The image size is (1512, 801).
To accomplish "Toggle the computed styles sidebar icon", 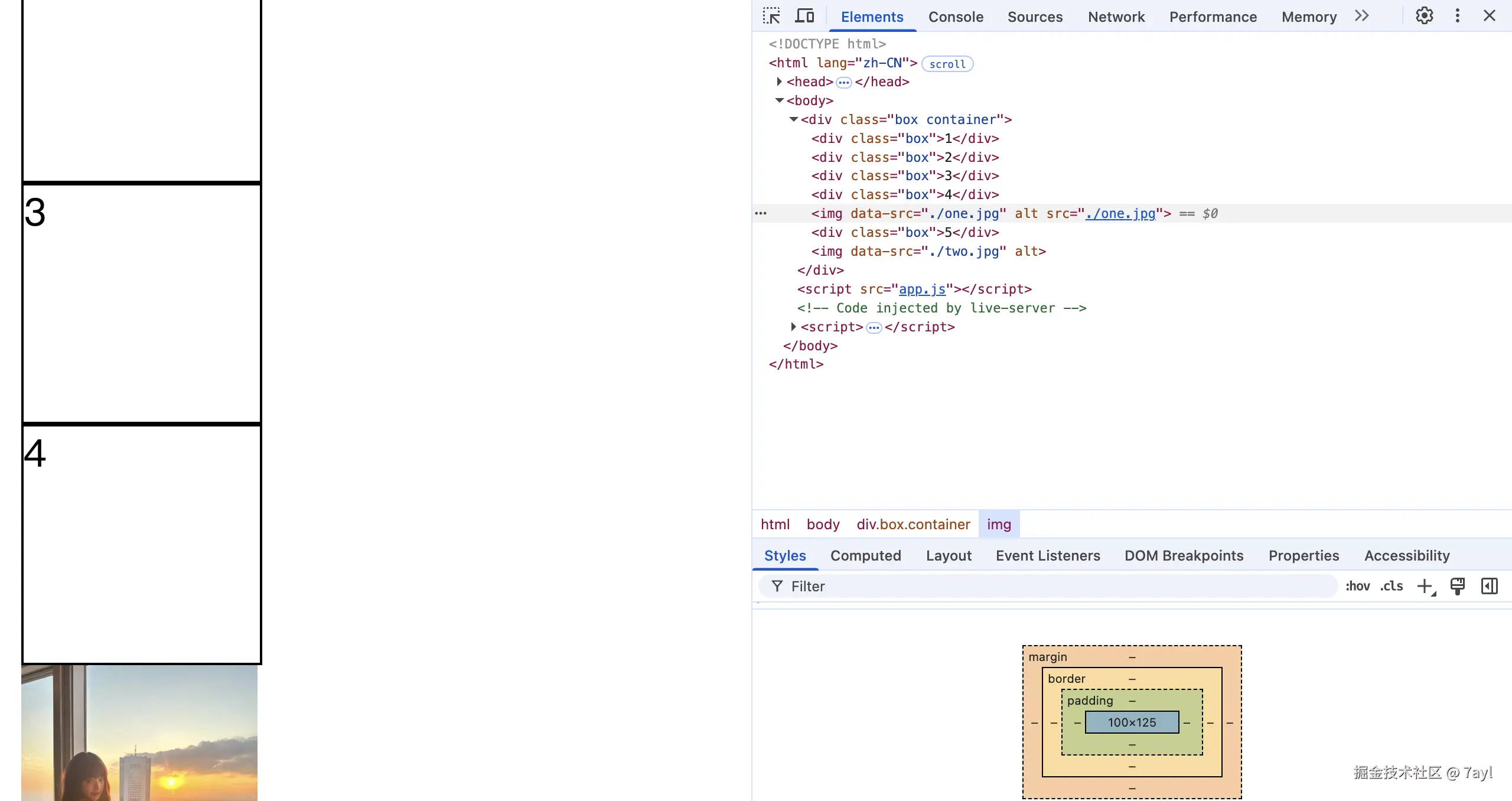I will coord(1489,586).
